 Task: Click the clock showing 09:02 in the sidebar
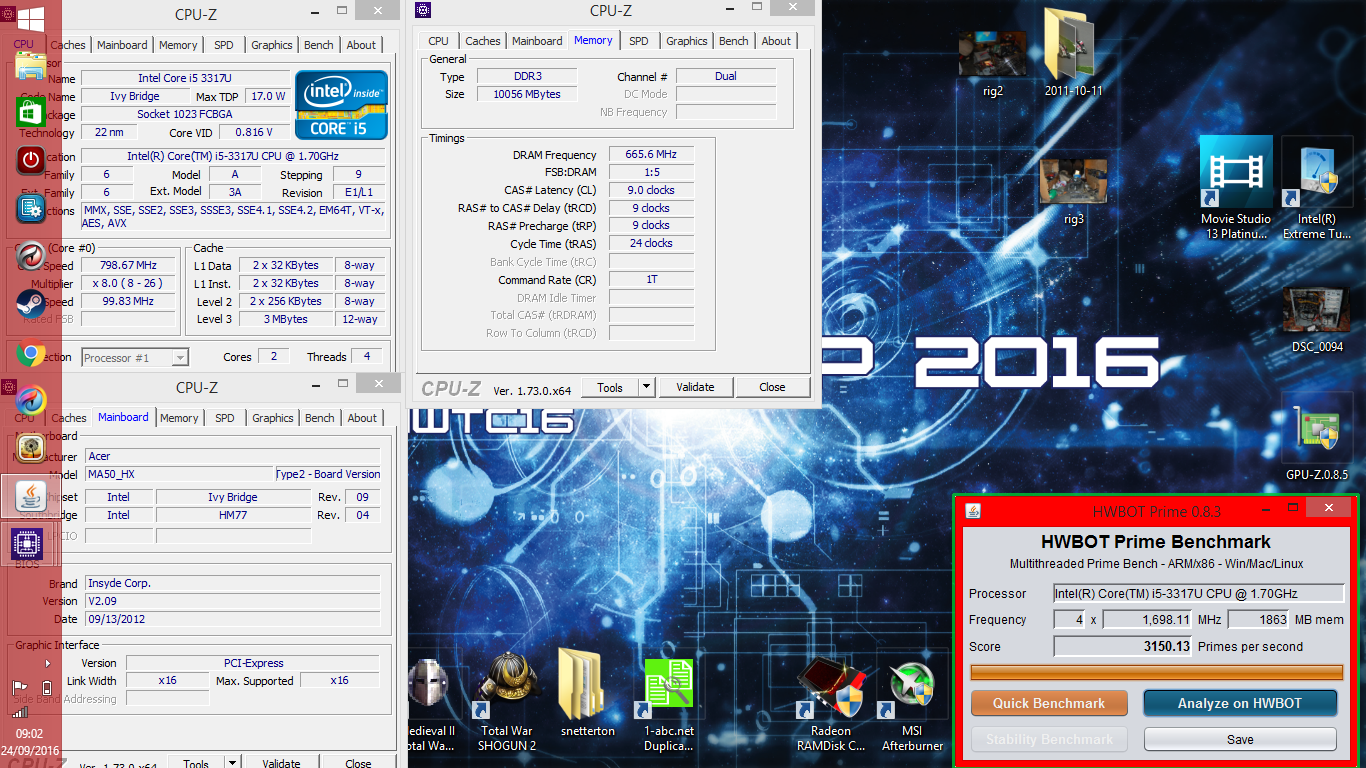[29, 734]
